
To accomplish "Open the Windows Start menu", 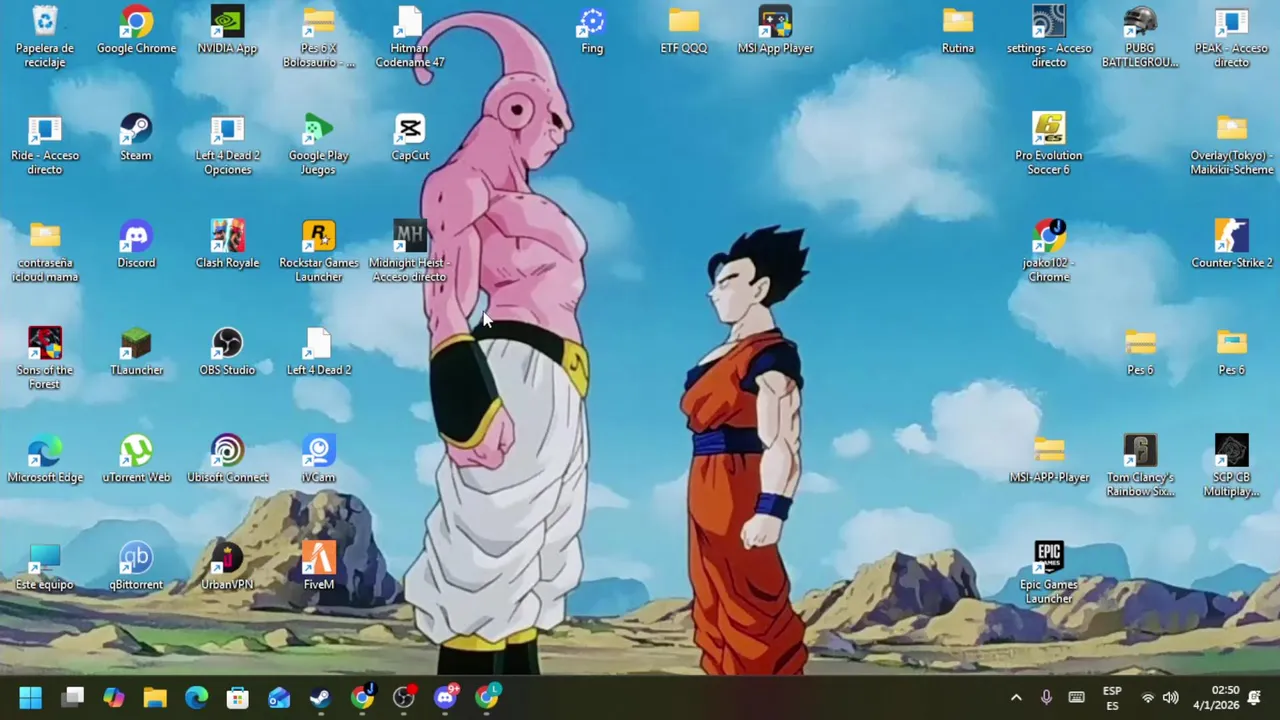I will [30, 697].
